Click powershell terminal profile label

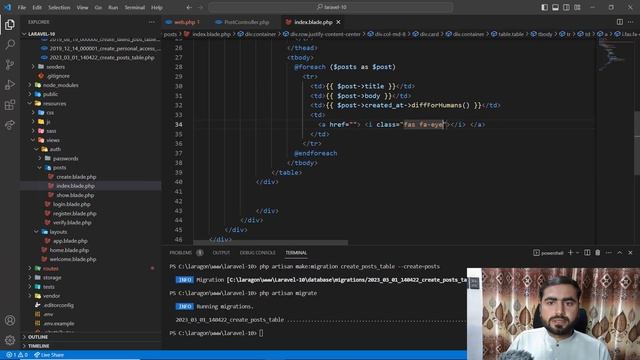(548, 253)
